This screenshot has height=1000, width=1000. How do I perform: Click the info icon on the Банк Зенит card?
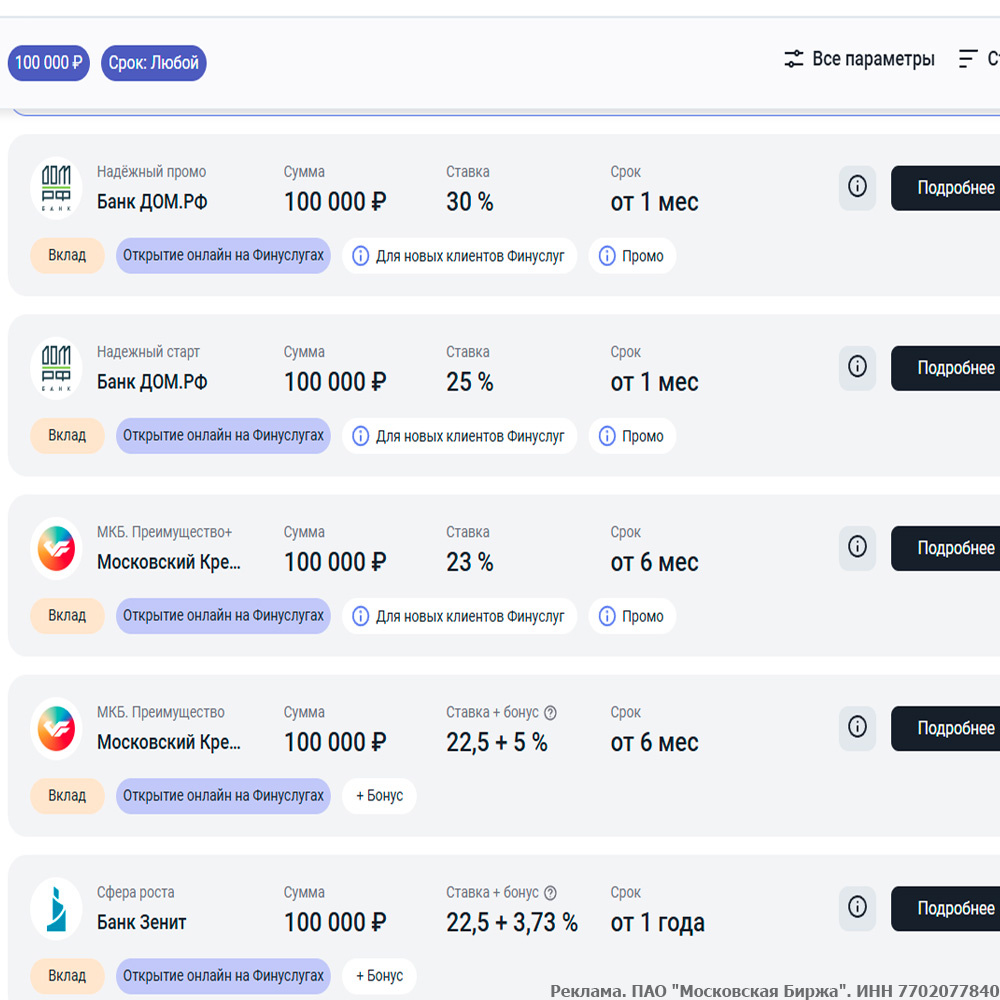(857, 908)
